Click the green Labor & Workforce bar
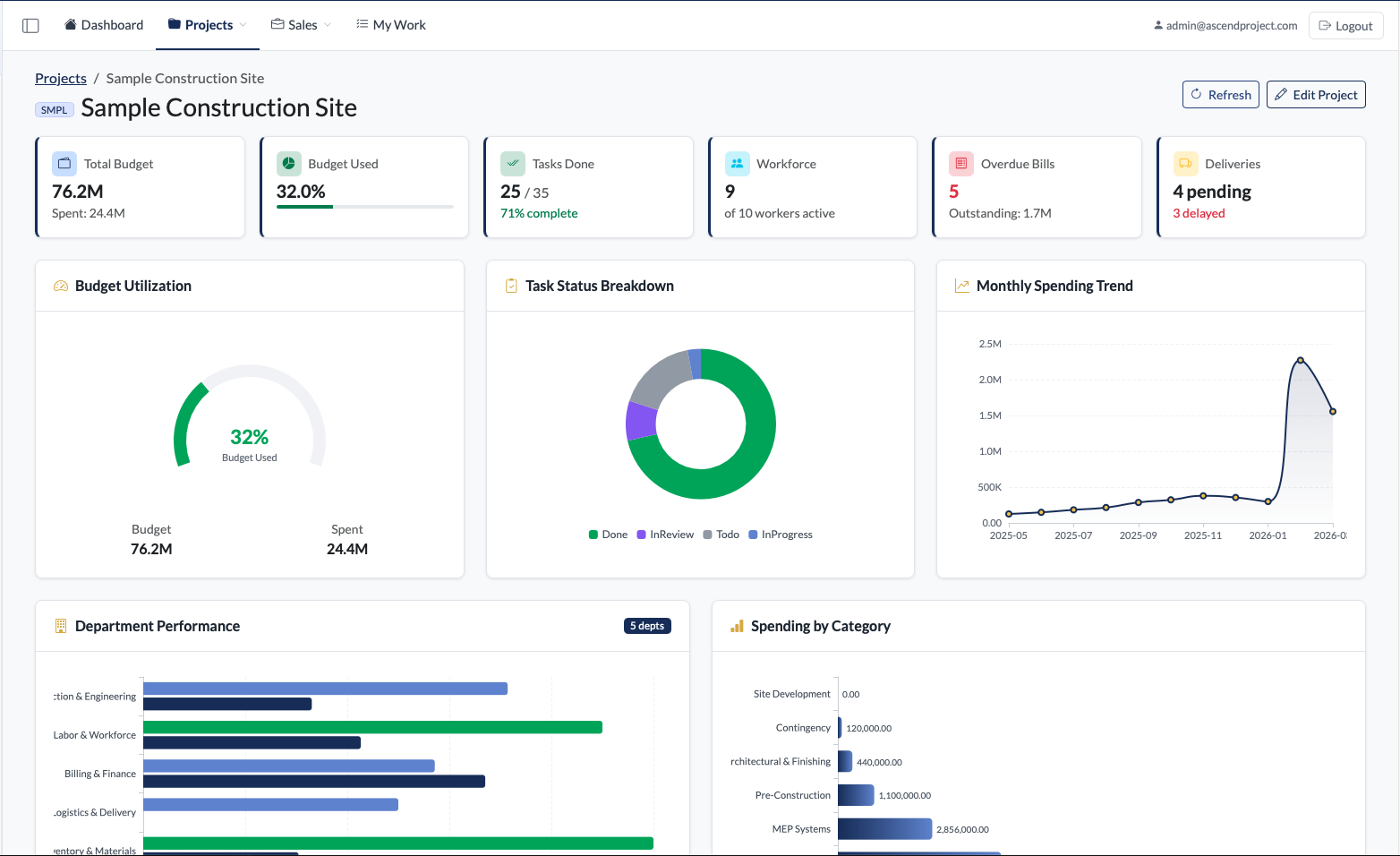This screenshot has height=856, width=1400. pos(372,727)
